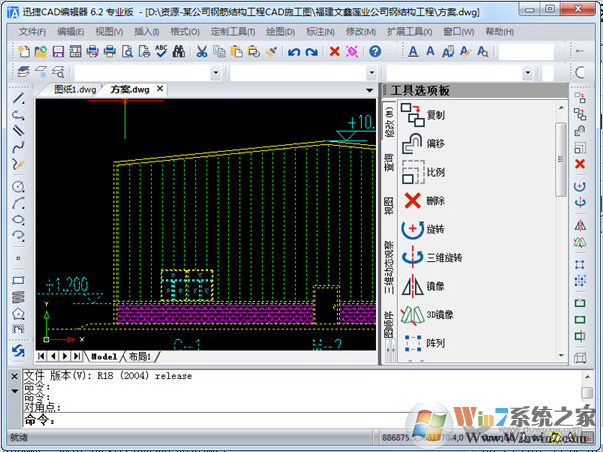Click the Undo arrow in the toolbar
The image size is (603, 452).
295,51
